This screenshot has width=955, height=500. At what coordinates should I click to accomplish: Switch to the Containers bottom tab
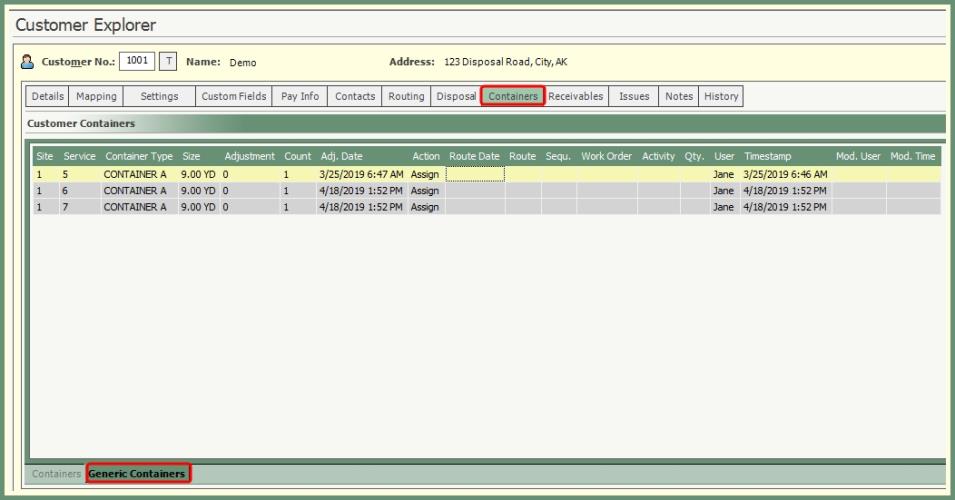(x=56, y=473)
